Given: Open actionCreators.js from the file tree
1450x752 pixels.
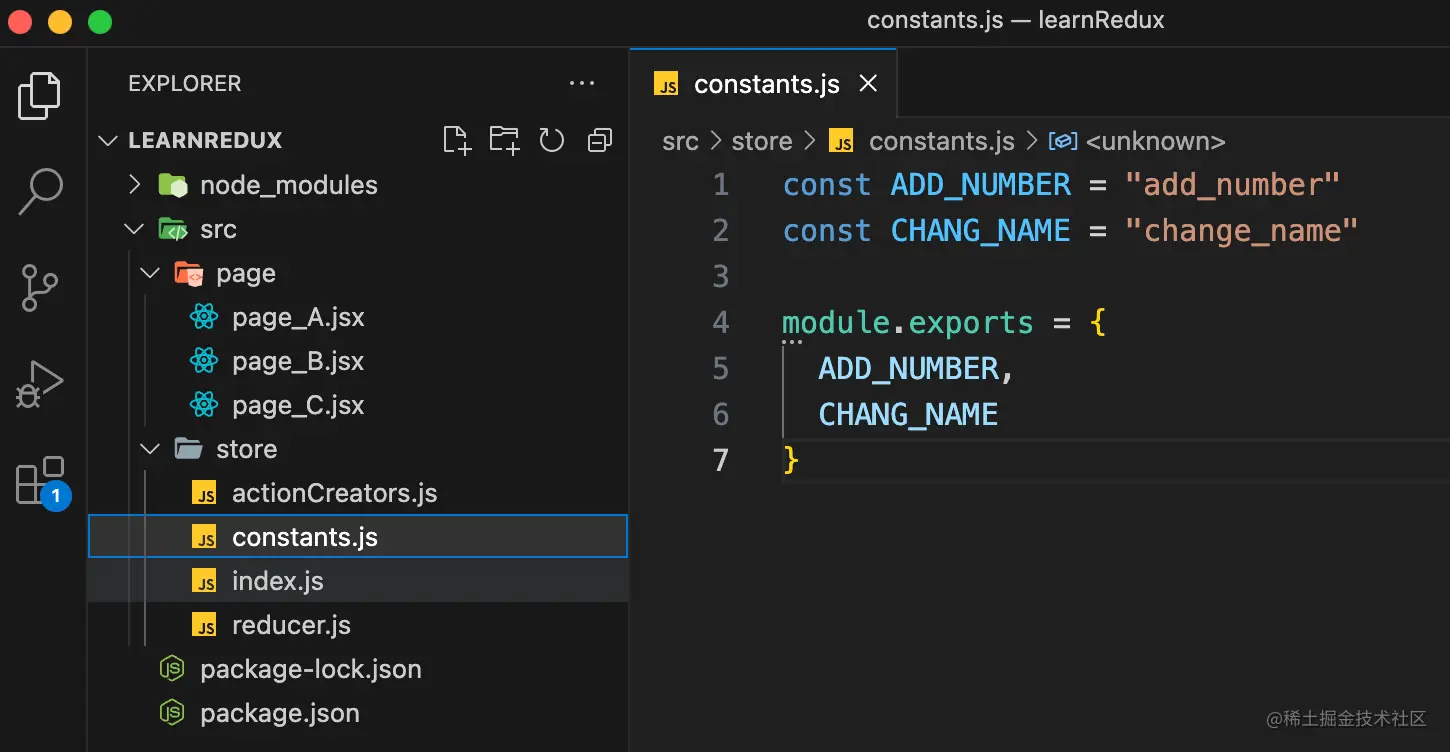Looking at the screenshot, I should (334, 493).
